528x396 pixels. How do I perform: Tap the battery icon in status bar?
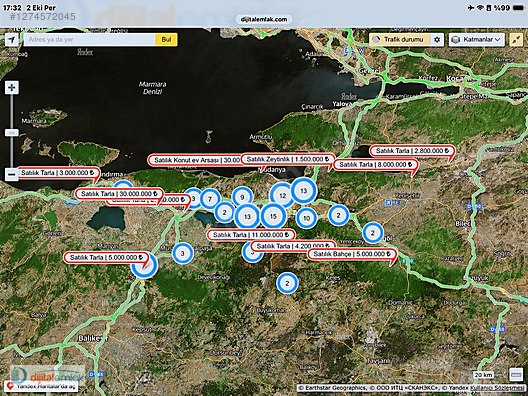click(518, 8)
